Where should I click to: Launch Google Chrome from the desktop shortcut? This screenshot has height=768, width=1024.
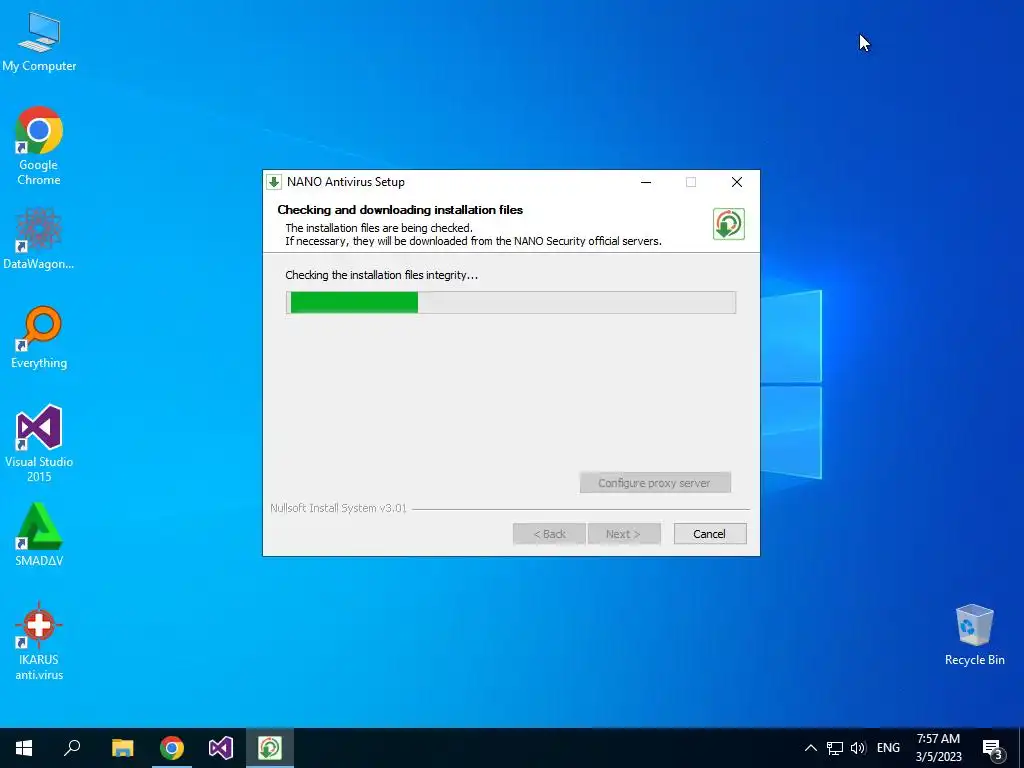pyautogui.click(x=39, y=146)
